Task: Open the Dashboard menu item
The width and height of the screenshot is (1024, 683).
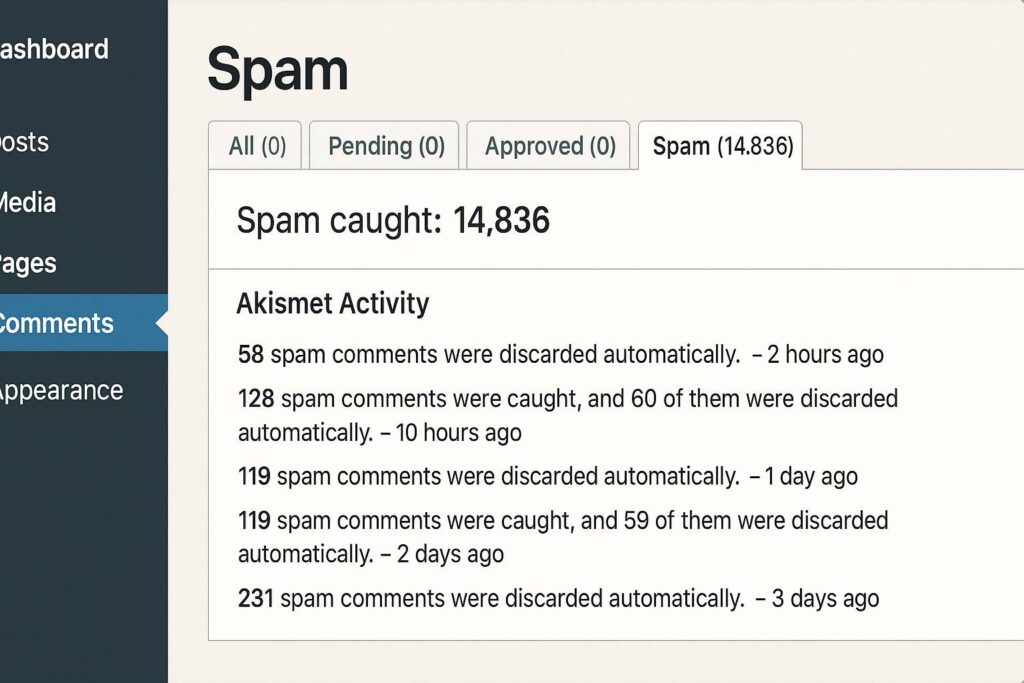Action: pyautogui.click(x=55, y=49)
